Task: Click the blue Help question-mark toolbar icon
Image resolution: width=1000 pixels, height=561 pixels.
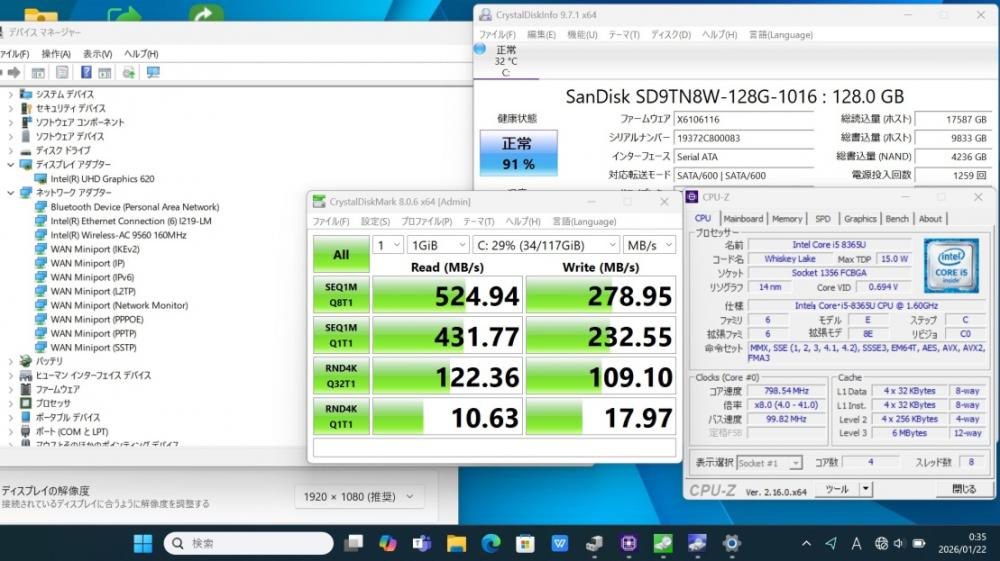Action: (86, 73)
